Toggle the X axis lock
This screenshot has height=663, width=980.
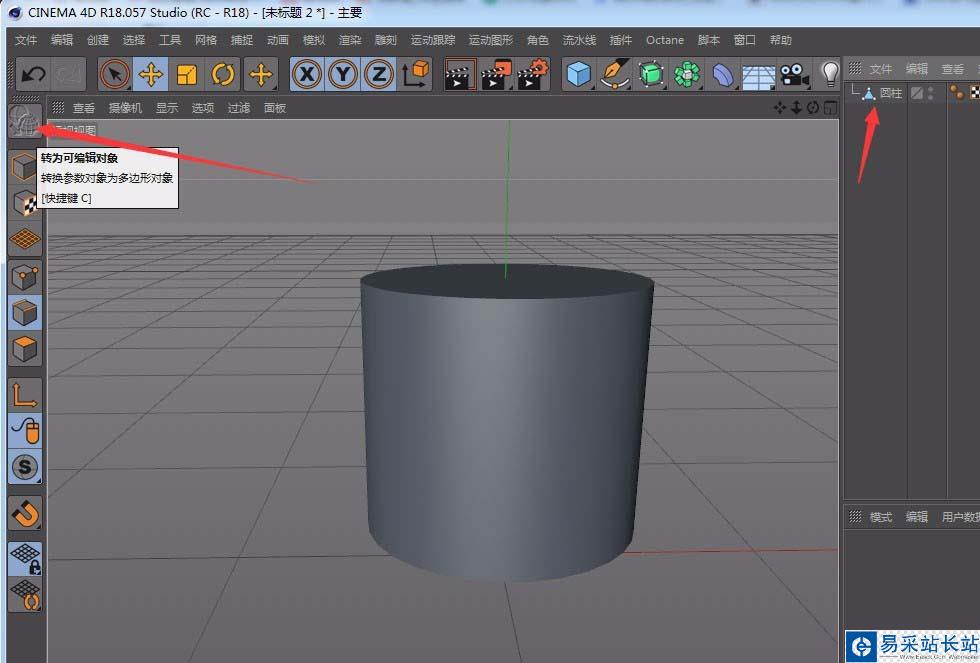click(x=307, y=74)
